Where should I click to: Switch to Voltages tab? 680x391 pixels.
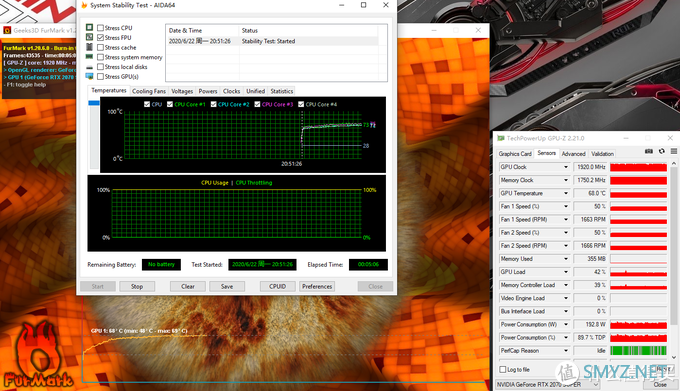tap(182, 91)
